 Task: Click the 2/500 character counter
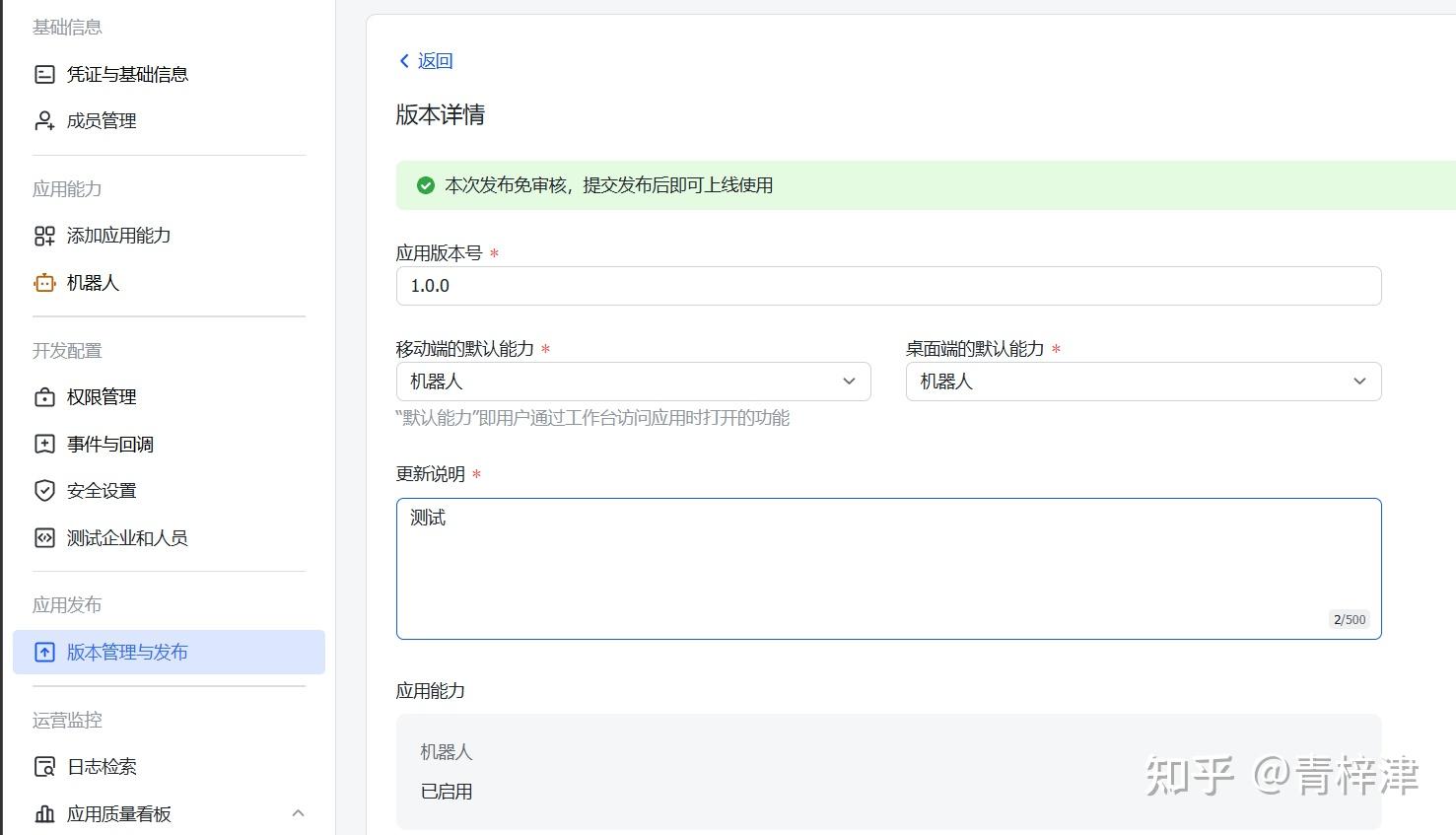(x=1350, y=620)
